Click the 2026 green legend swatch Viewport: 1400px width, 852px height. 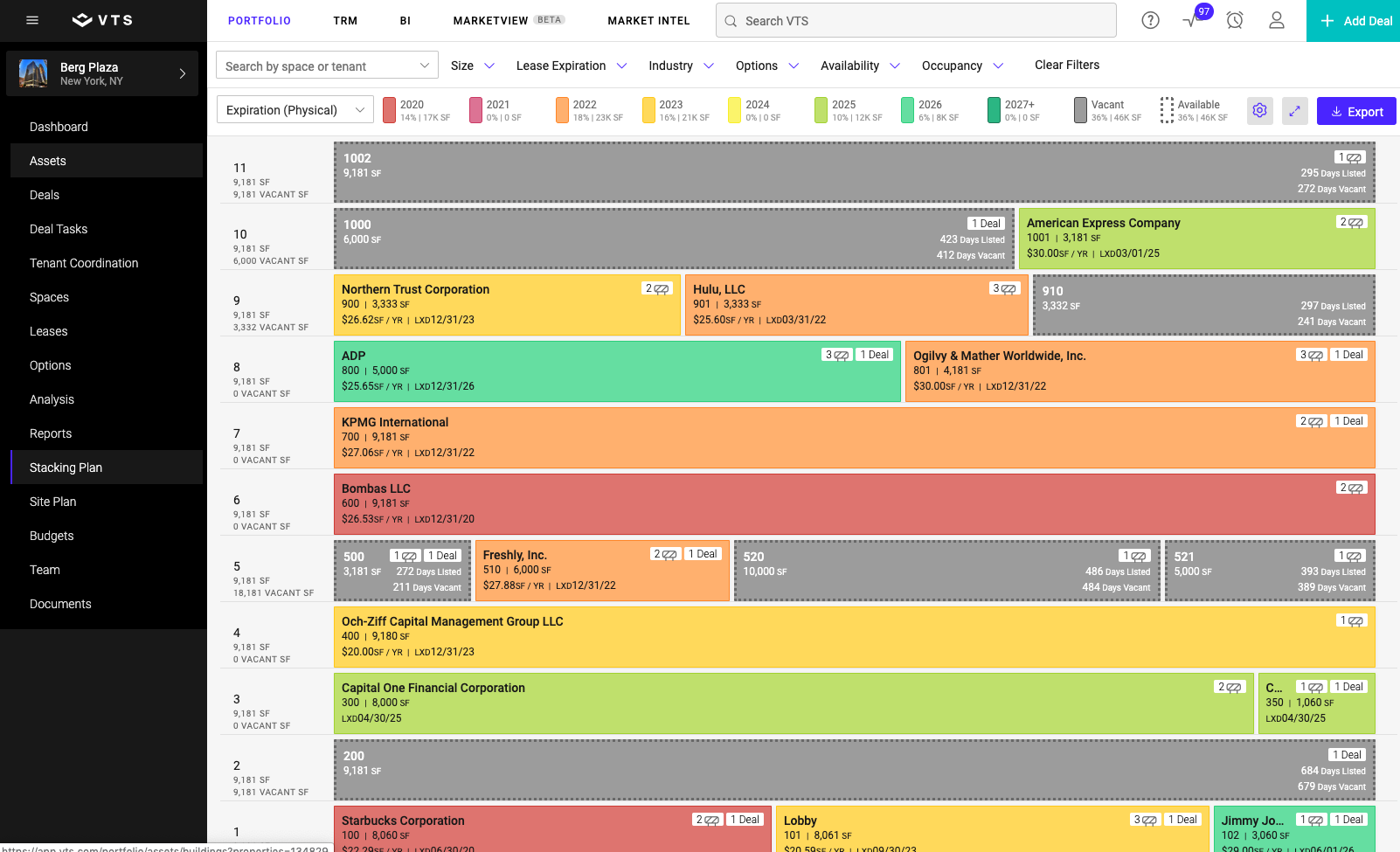(907, 110)
